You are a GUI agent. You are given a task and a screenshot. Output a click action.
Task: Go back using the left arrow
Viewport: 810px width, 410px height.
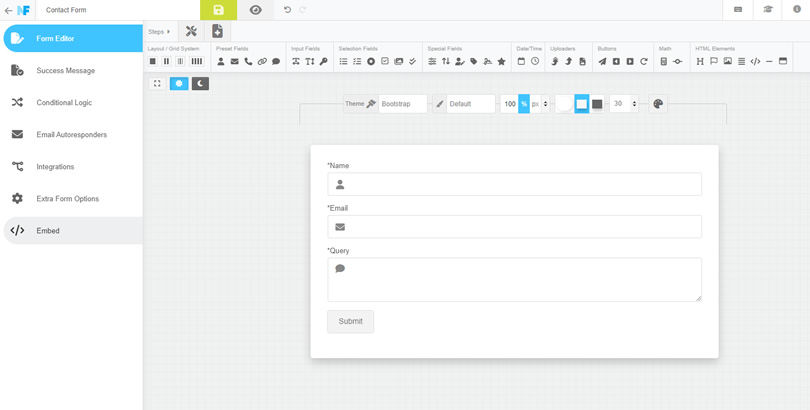point(8,10)
